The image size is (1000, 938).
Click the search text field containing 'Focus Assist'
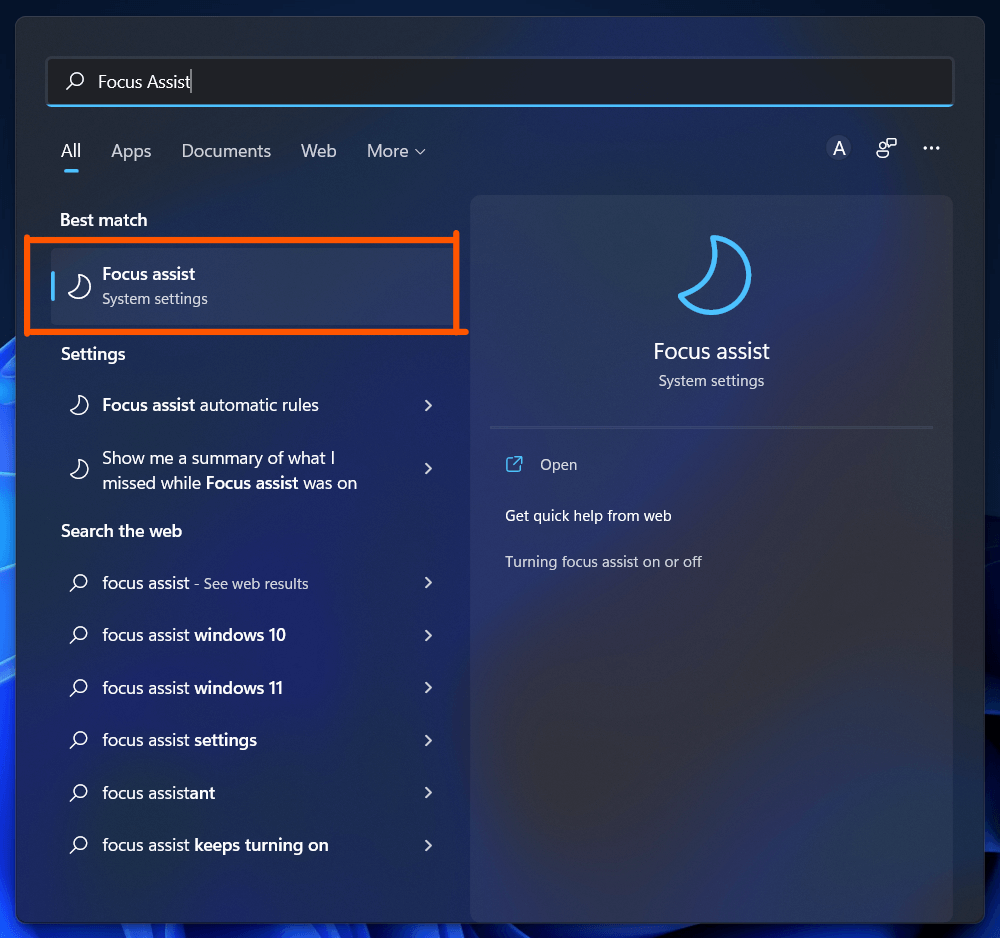click(500, 82)
